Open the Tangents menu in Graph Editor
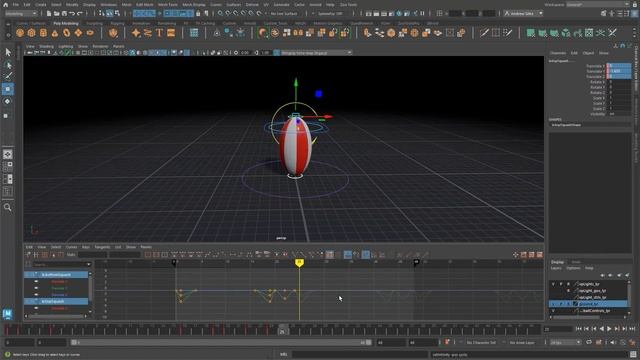 (102, 247)
